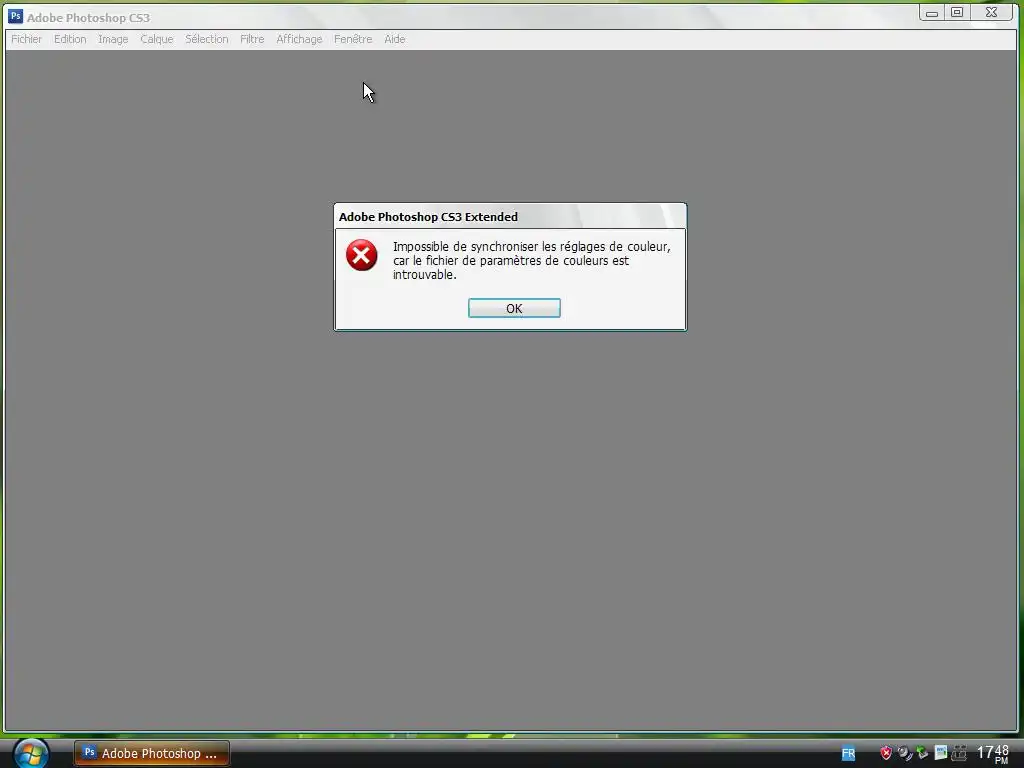Open the Windows Start orb
1024x768 pixels.
[31, 754]
